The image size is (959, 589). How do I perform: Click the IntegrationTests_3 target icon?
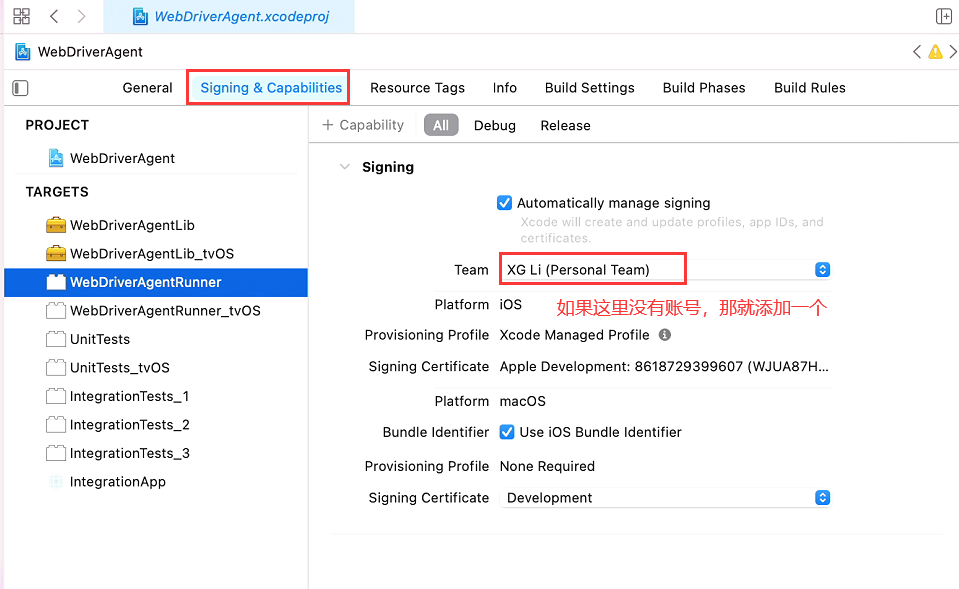pyautogui.click(x=56, y=453)
